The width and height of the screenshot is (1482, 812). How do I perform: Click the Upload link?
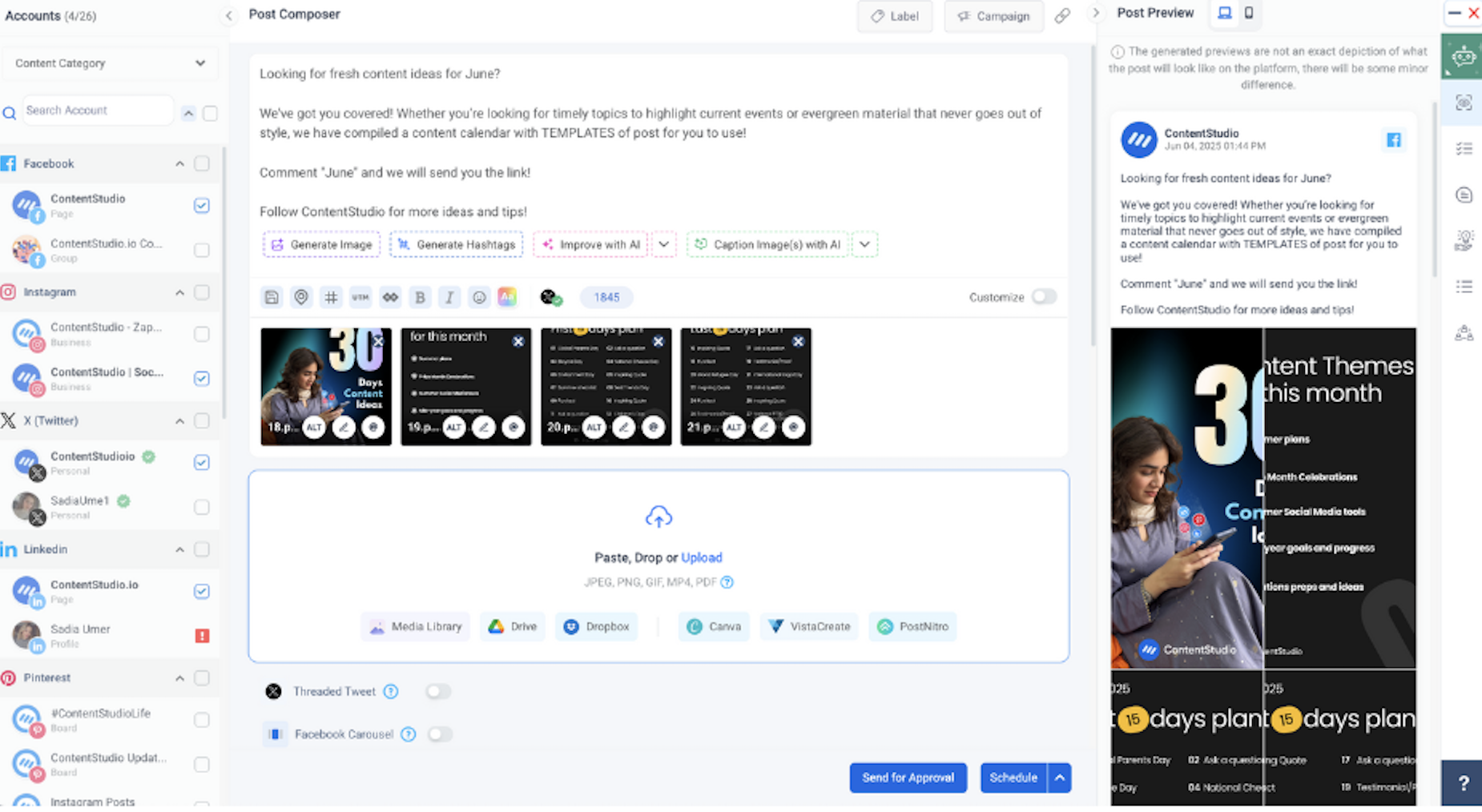coord(702,557)
